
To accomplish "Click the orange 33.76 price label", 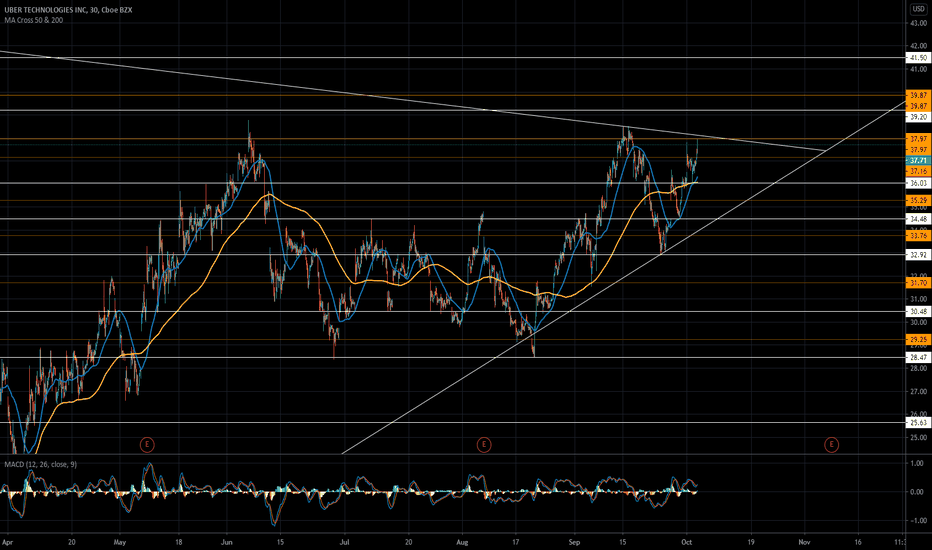I will [x=918, y=235].
